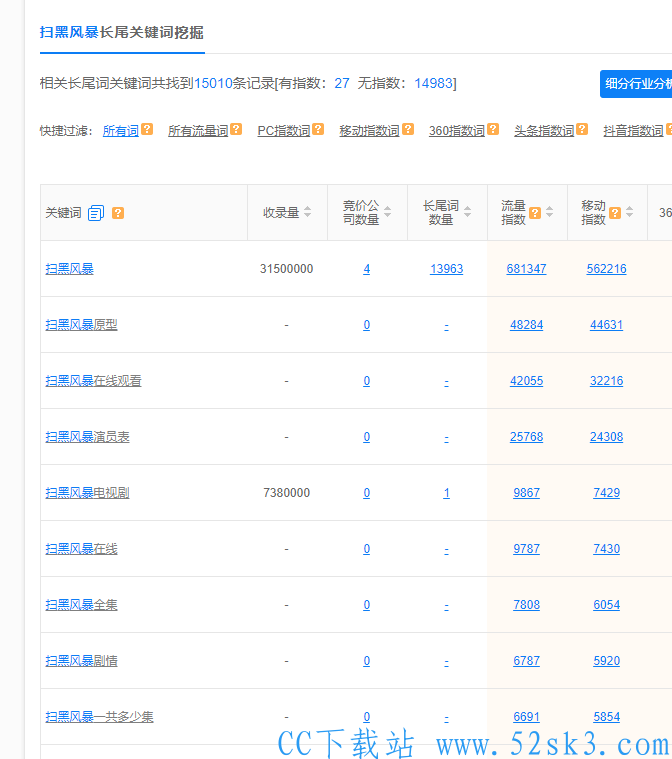
Task: Filter by 所有流量词
Action: pos(198,131)
